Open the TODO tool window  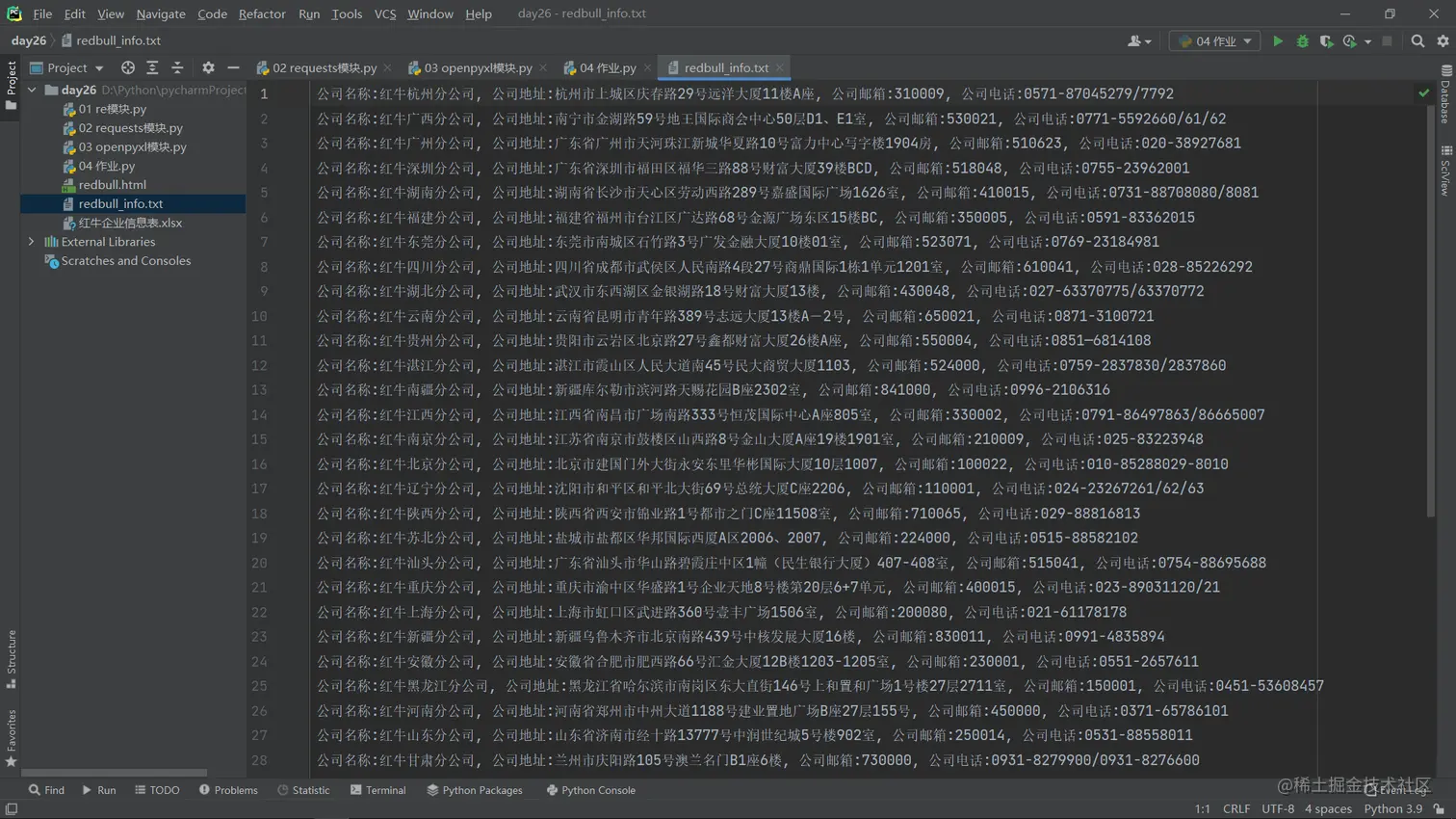[157, 790]
